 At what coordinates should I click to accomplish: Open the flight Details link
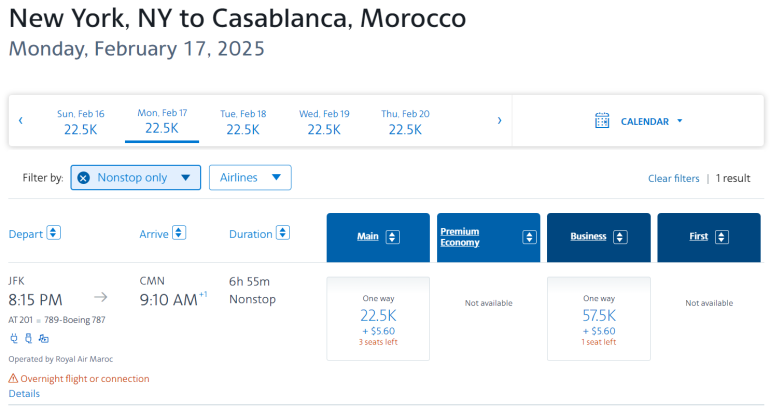(x=24, y=394)
